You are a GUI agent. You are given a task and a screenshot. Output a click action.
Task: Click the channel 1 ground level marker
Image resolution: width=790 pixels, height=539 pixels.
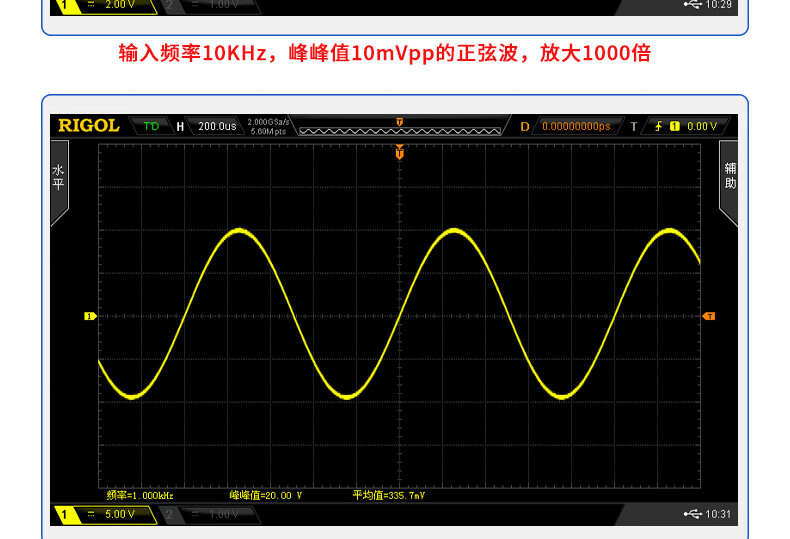(89, 316)
